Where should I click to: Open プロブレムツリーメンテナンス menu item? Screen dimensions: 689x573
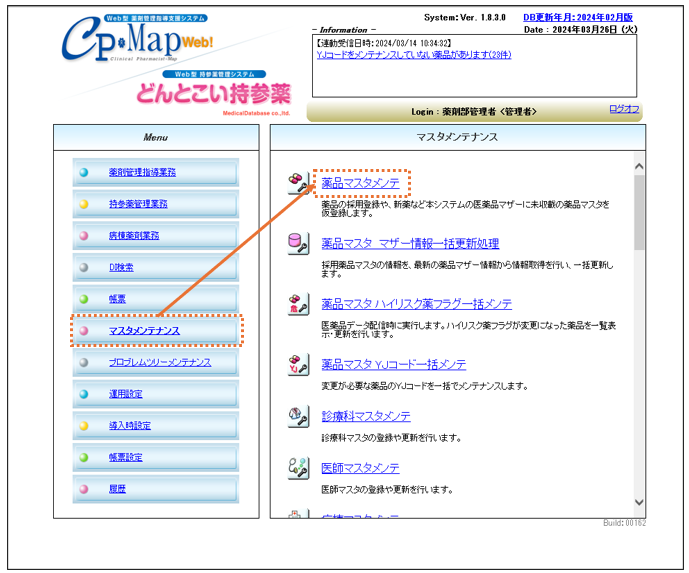point(159,362)
